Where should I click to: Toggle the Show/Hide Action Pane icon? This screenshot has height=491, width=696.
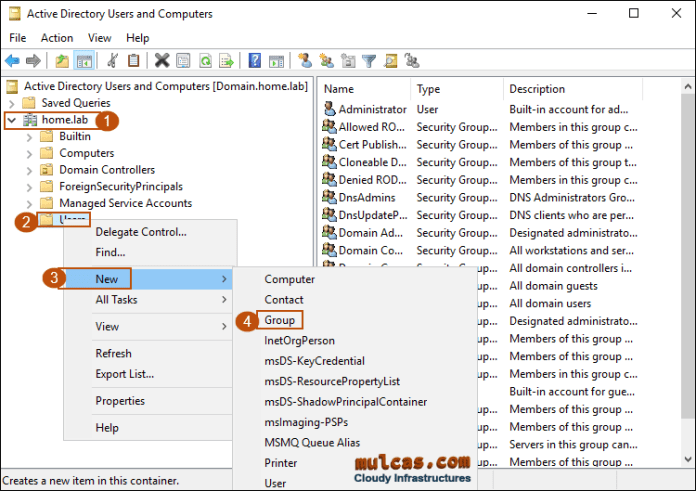tap(276, 60)
